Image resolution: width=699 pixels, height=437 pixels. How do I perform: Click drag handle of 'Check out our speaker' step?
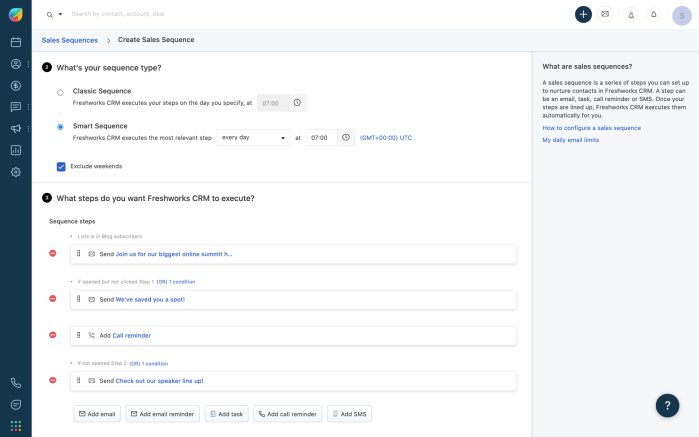pos(78,381)
